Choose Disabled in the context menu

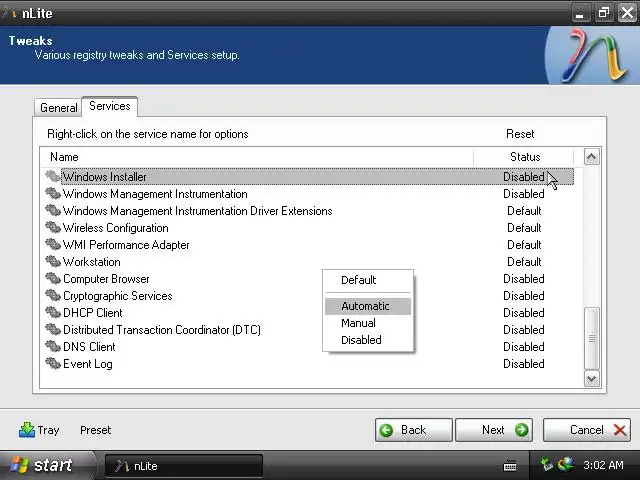click(368, 340)
